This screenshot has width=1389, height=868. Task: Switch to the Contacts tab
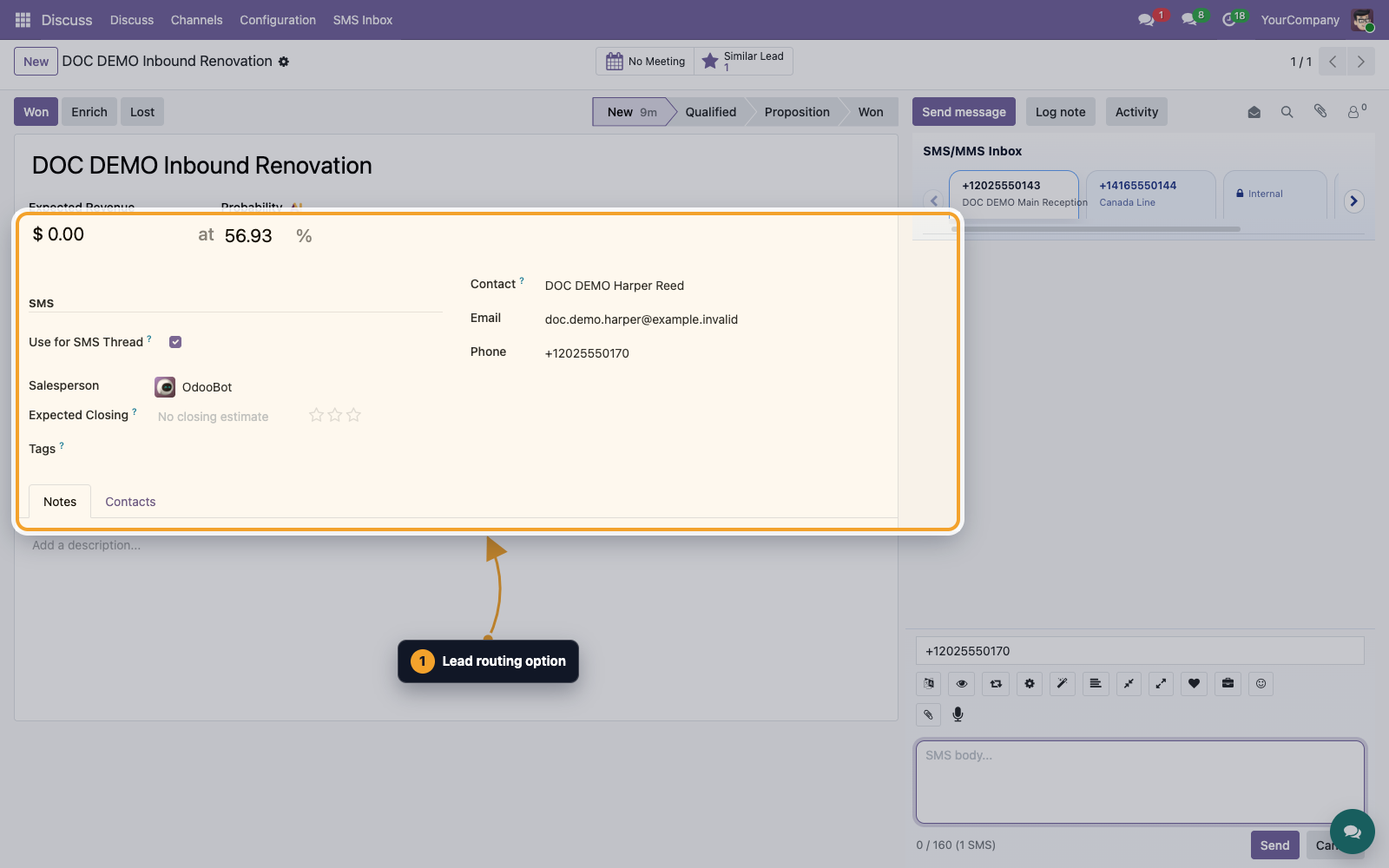130,502
